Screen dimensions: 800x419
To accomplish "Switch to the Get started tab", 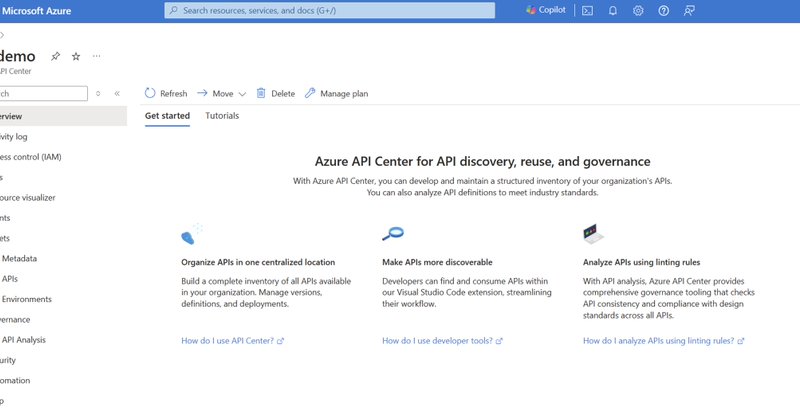I will [x=167, y=116].
